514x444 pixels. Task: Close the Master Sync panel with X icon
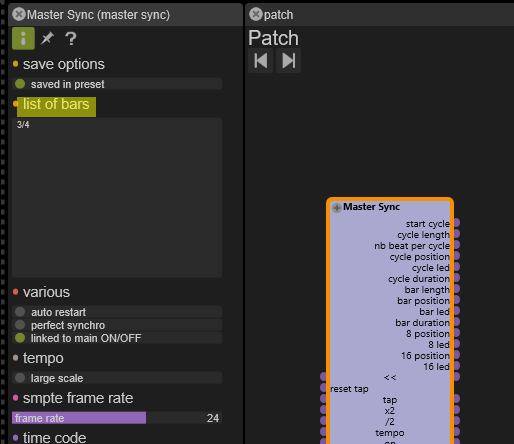pos(19,14)
